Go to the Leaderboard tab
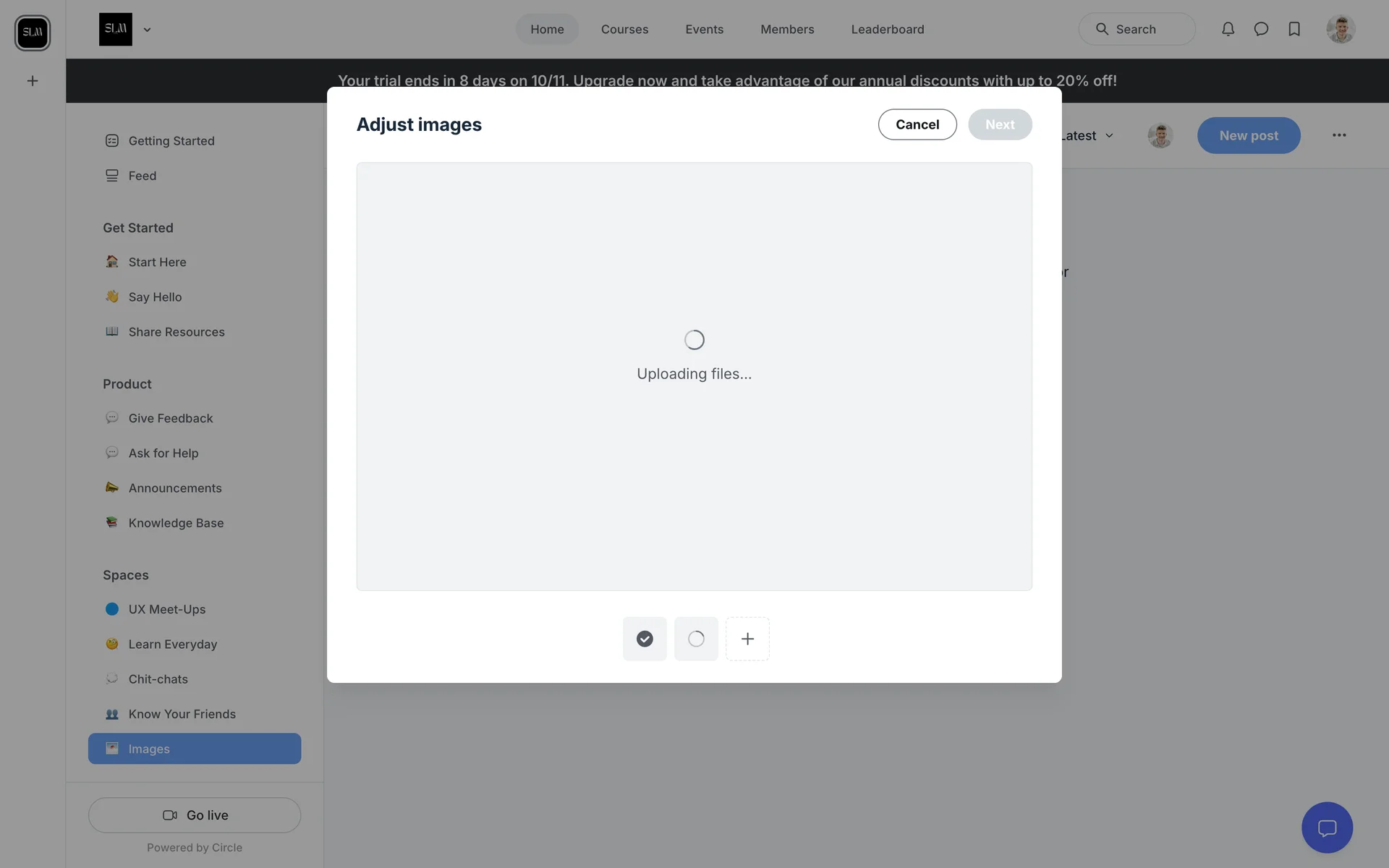Screen dimensions: 1389x868 click(887, 30)
